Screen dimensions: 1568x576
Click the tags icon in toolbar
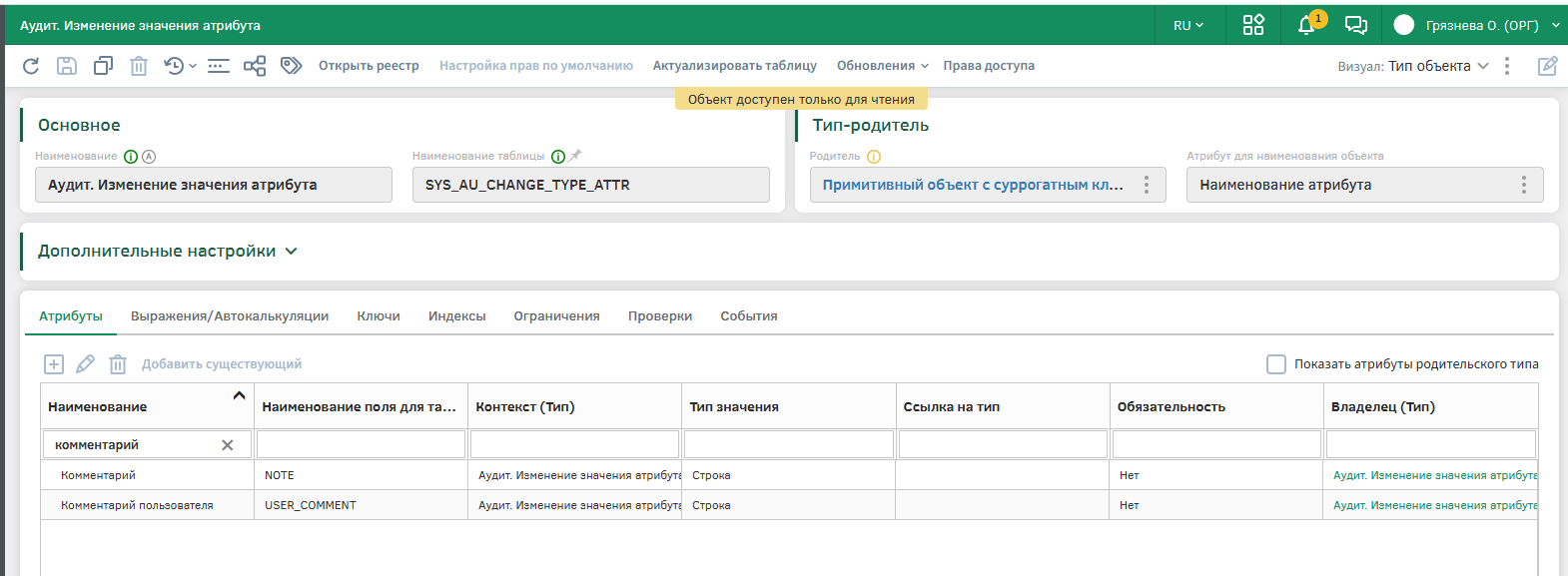coord(291,66)
